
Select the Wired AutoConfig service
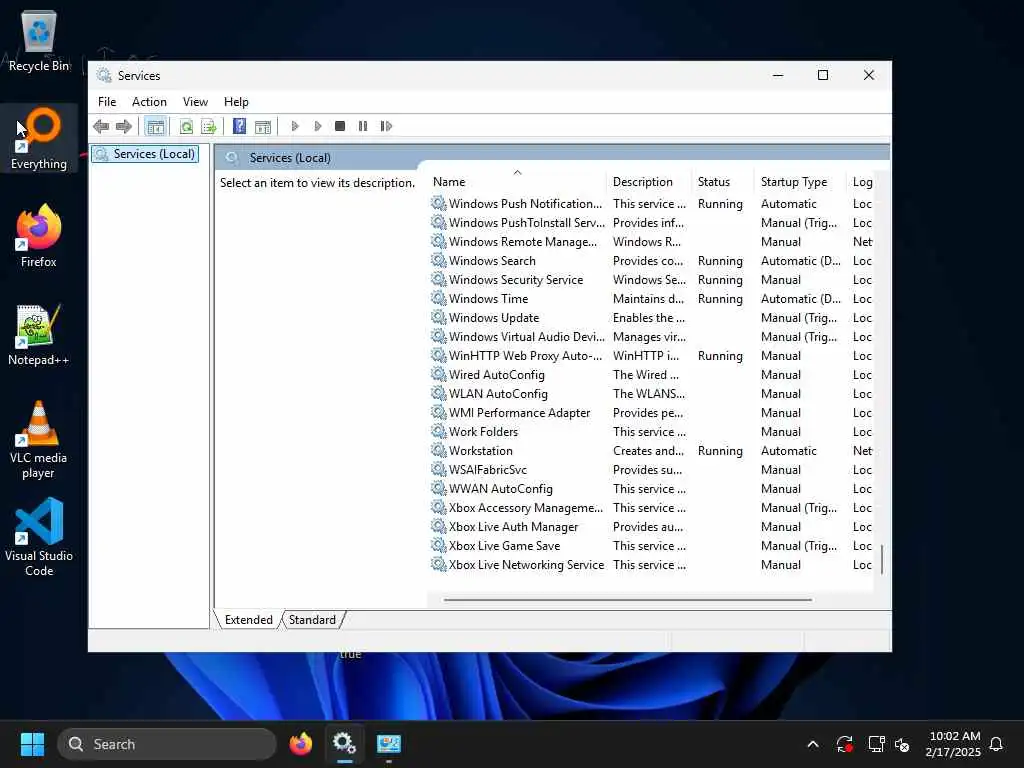(651, 375)
